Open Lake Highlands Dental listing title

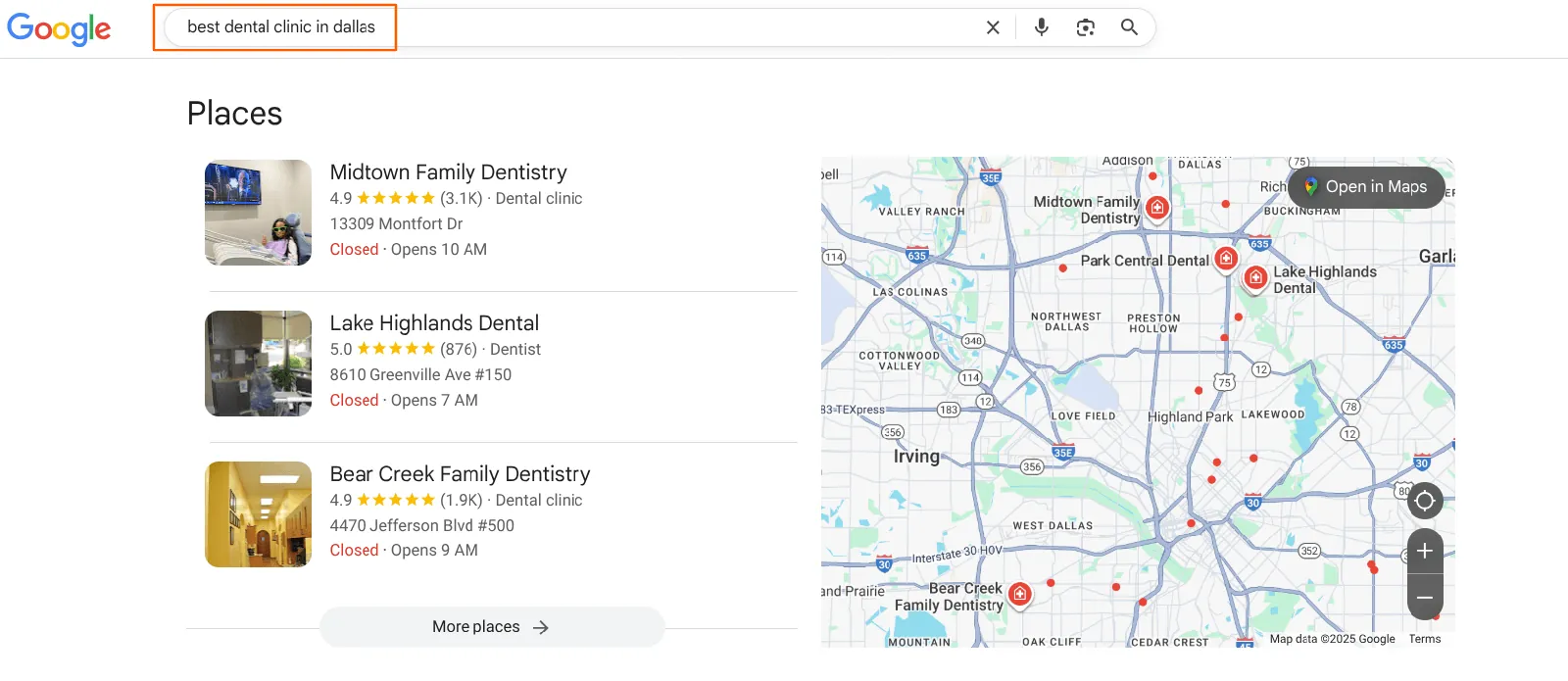click(434, 323)
